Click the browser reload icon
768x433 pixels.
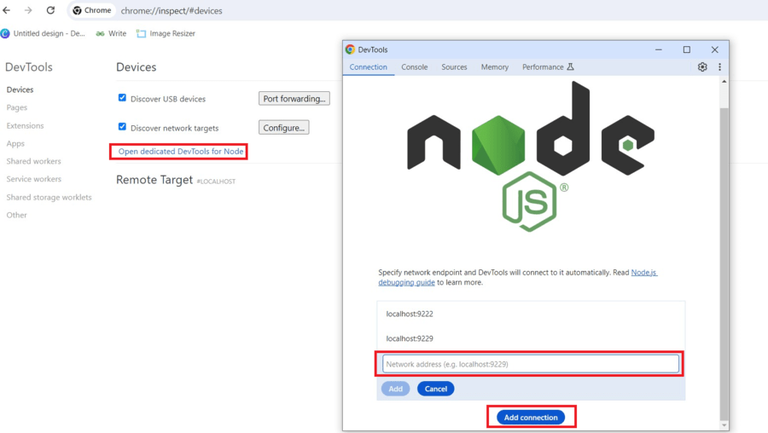pyautogui.click(x=50, y=10)
